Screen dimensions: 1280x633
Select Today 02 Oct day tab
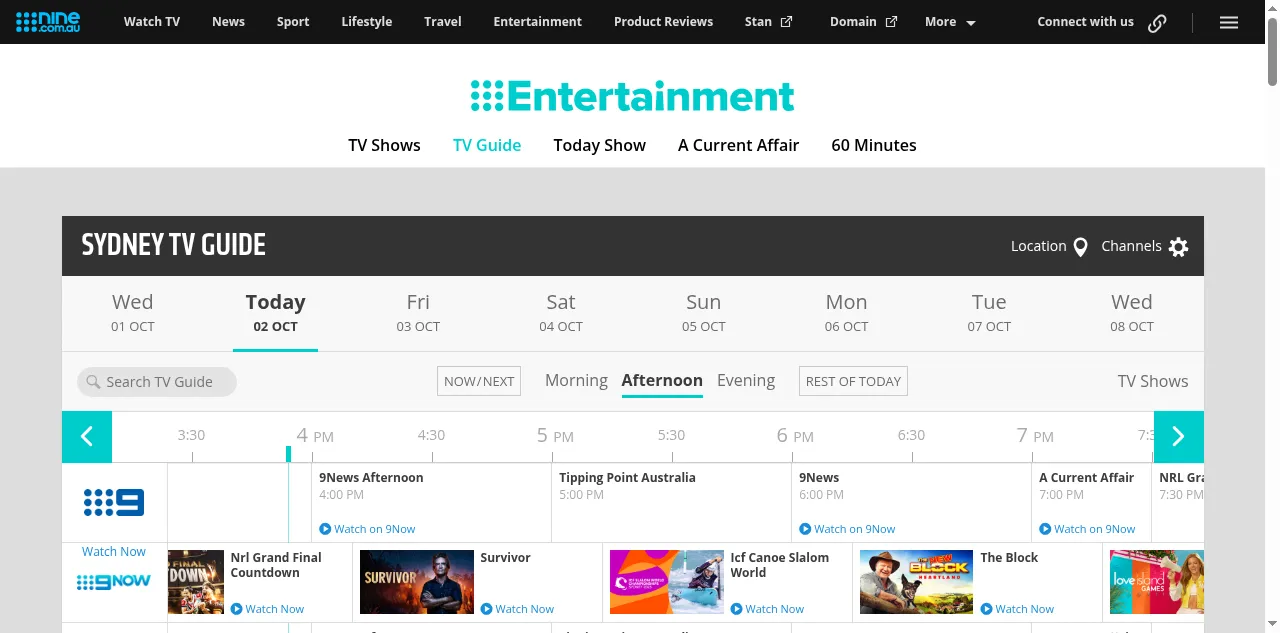pos(275,312)
